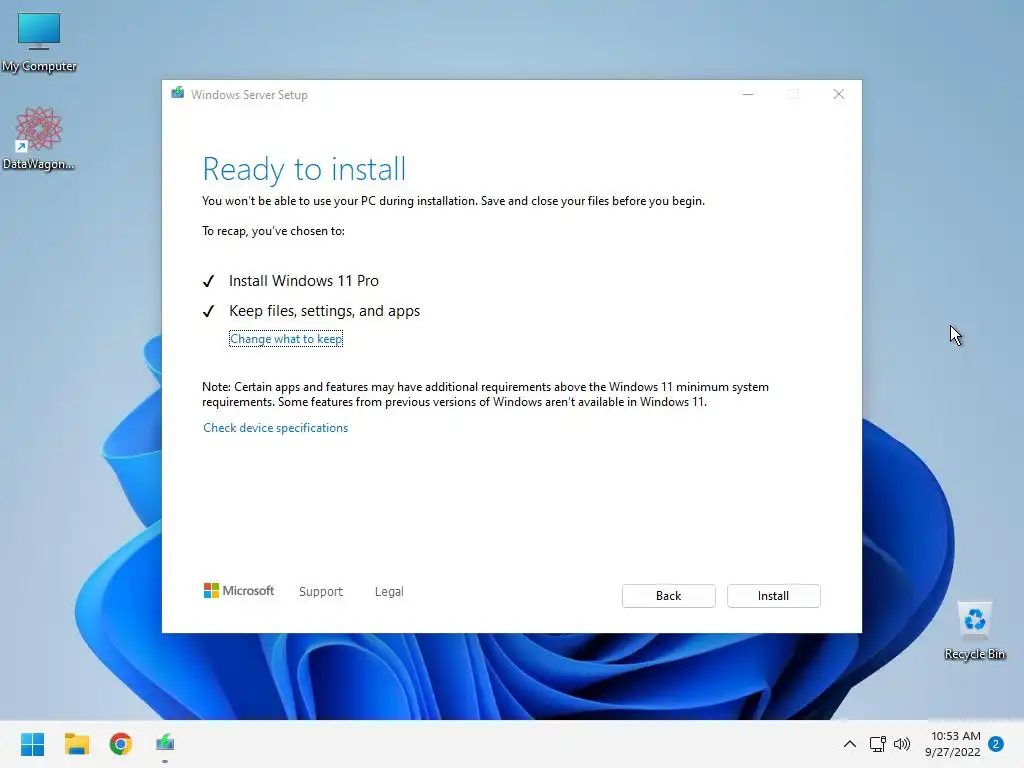Image resolution: width=1024 pixels, height=768 pixels.
Task: Click the Install button
Action: pos(773,596)
